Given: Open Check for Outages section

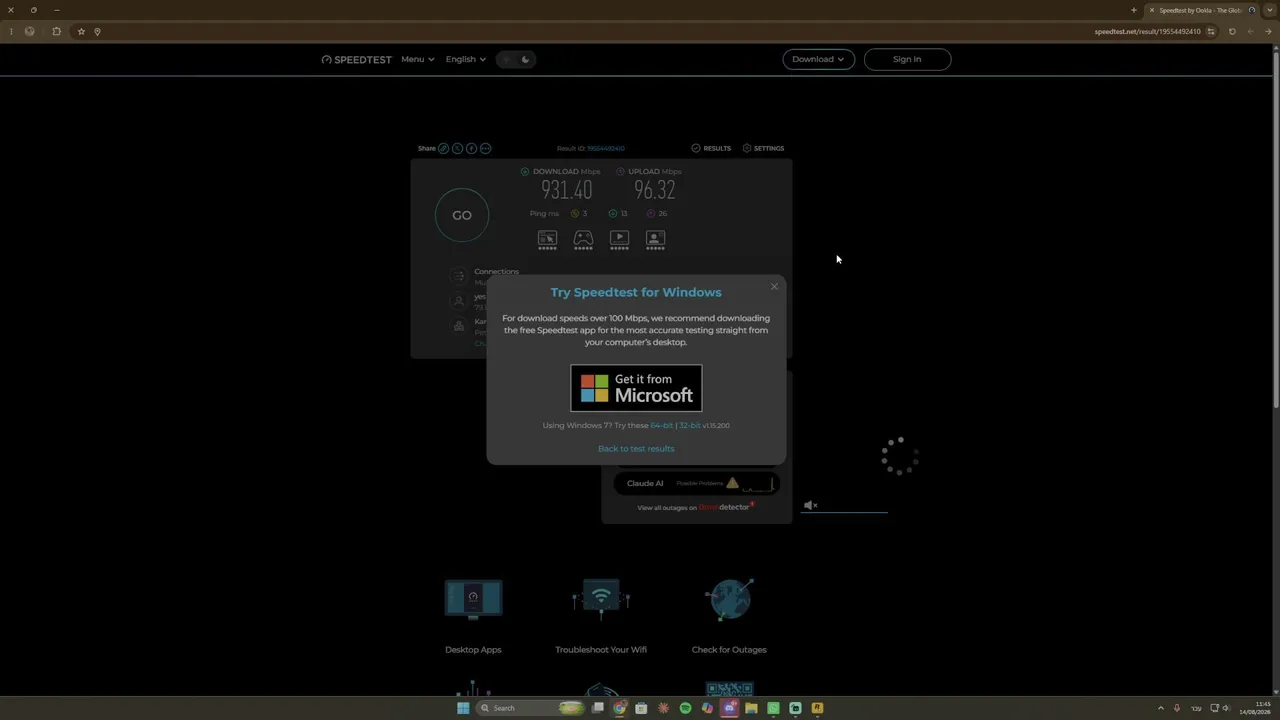Looking at the screenshot, I should (x=729, y=650).
